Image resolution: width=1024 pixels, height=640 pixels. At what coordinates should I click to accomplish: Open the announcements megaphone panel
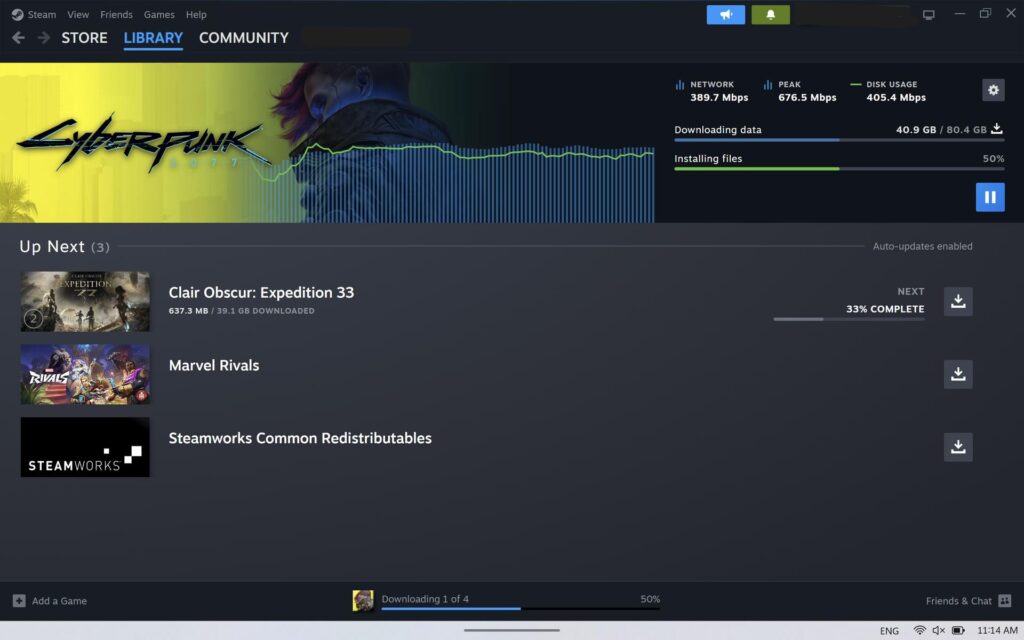(x=725, y=13)
